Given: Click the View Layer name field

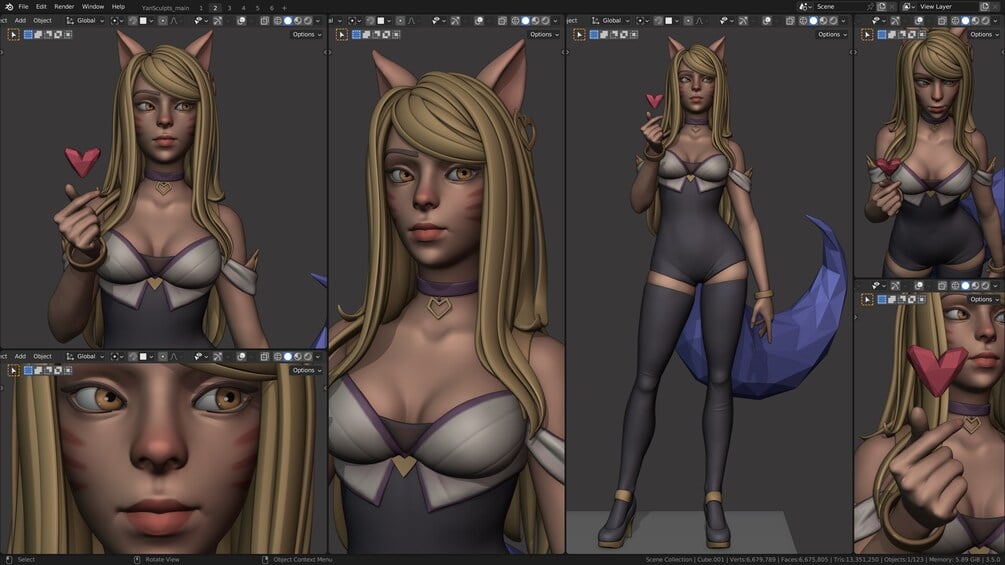Looking at the screenshot, I should [948, 6].
